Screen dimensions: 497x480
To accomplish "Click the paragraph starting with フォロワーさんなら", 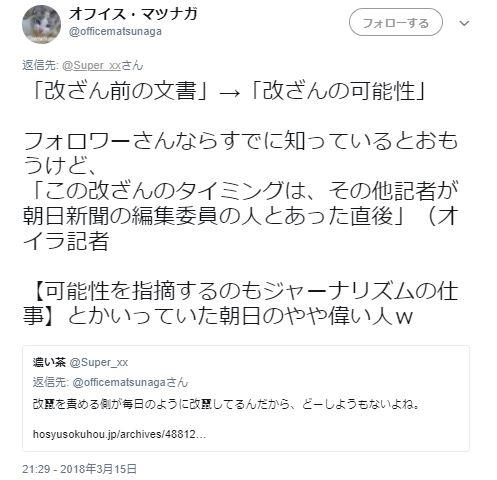I will click(x=240, y=153).
